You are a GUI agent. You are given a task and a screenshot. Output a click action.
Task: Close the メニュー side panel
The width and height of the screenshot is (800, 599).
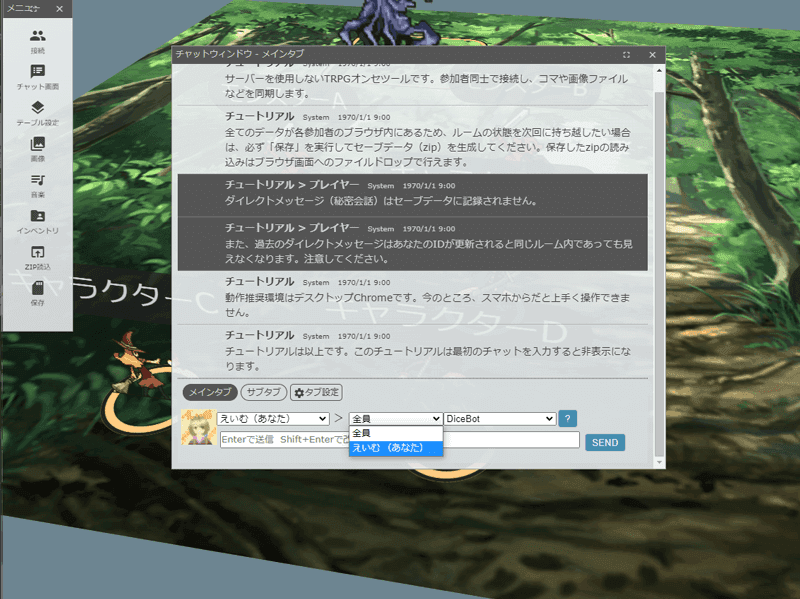(60, 9)
